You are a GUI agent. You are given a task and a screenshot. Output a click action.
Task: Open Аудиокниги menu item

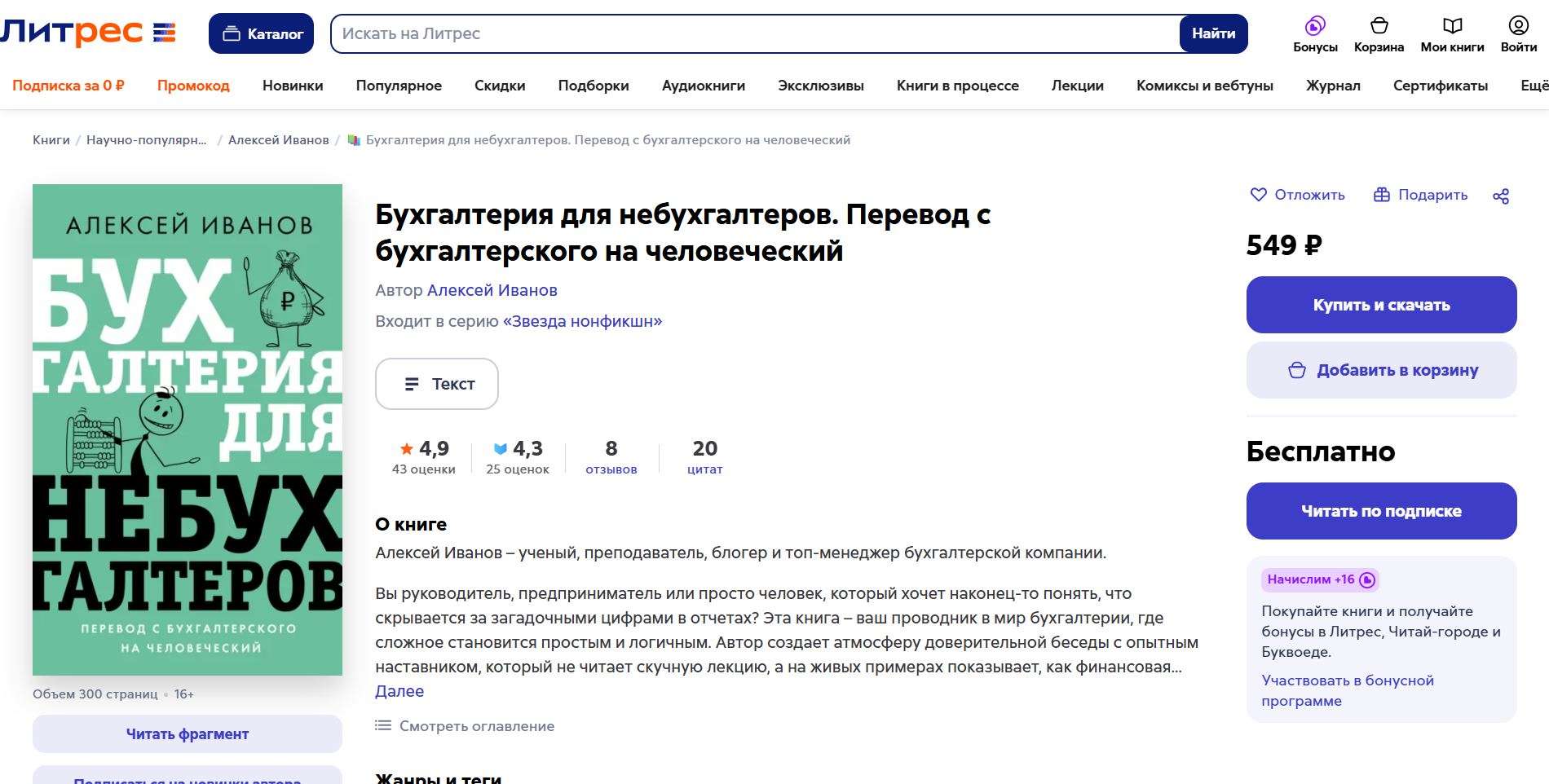704,86
